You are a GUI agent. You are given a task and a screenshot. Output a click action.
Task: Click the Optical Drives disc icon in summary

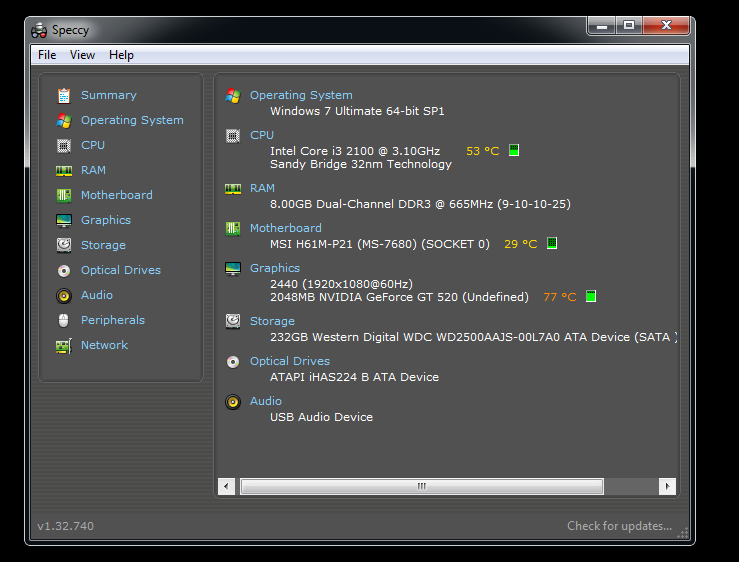click(233, 362)
